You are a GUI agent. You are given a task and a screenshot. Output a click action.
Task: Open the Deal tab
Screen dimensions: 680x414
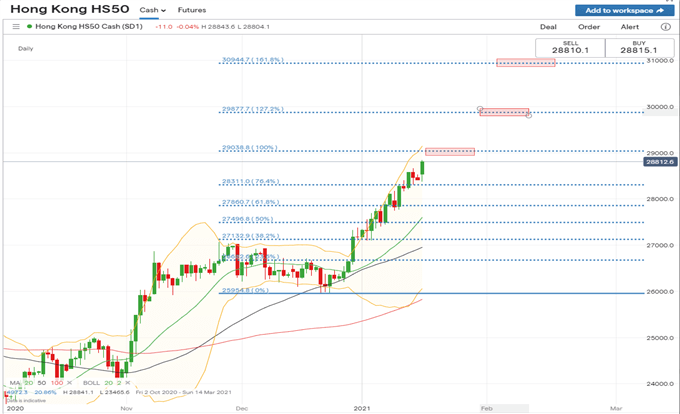pos(548,27)
